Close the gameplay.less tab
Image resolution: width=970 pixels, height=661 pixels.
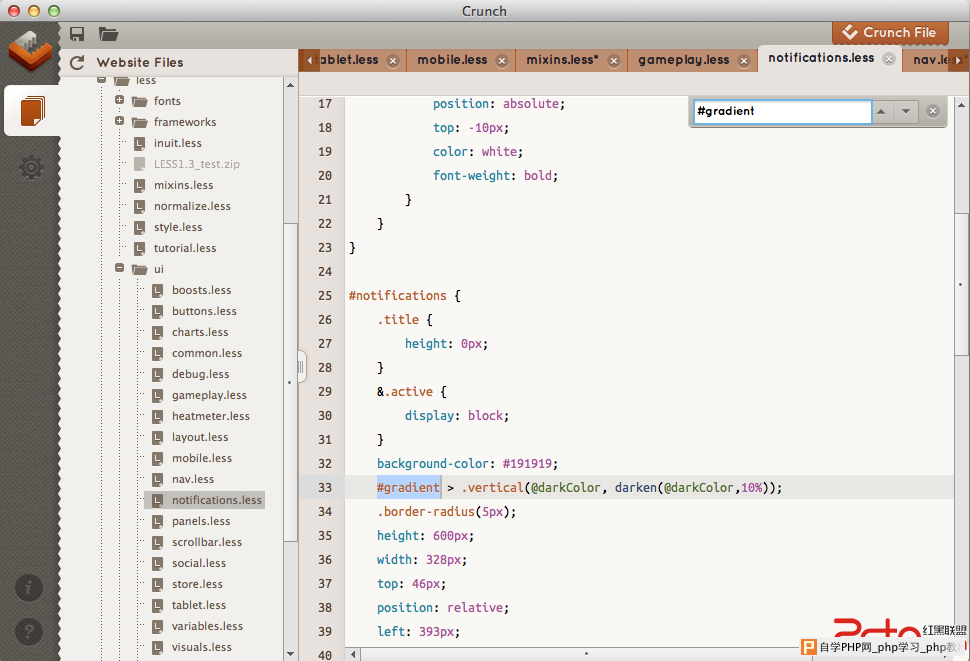click(744, 61)
